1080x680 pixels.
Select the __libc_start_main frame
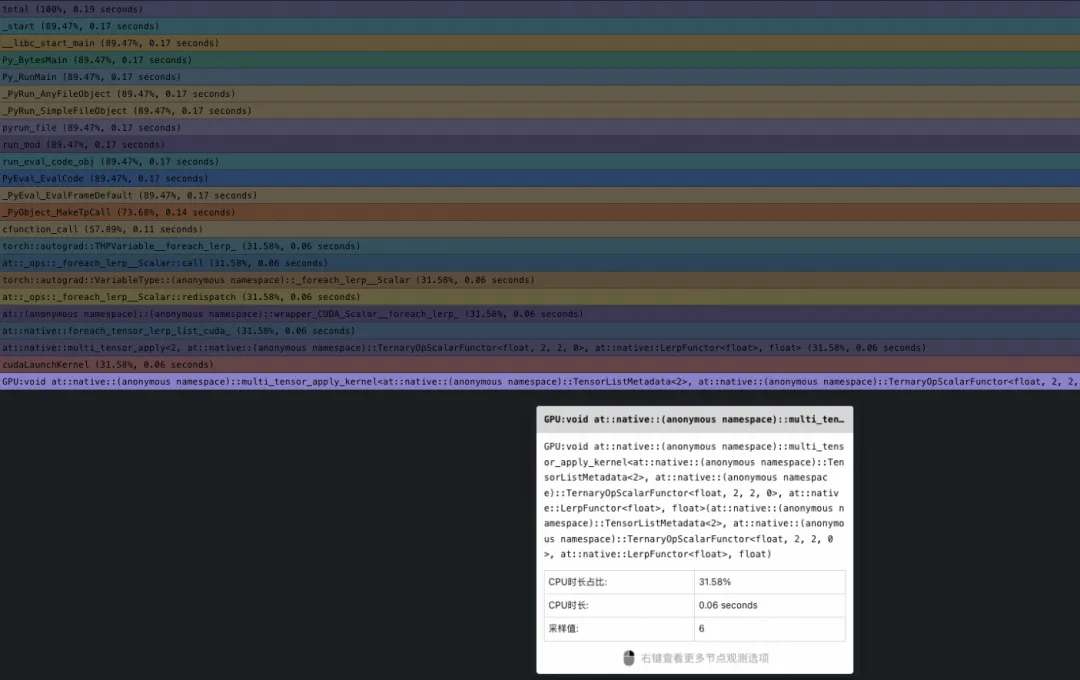(x=540, y=43)
